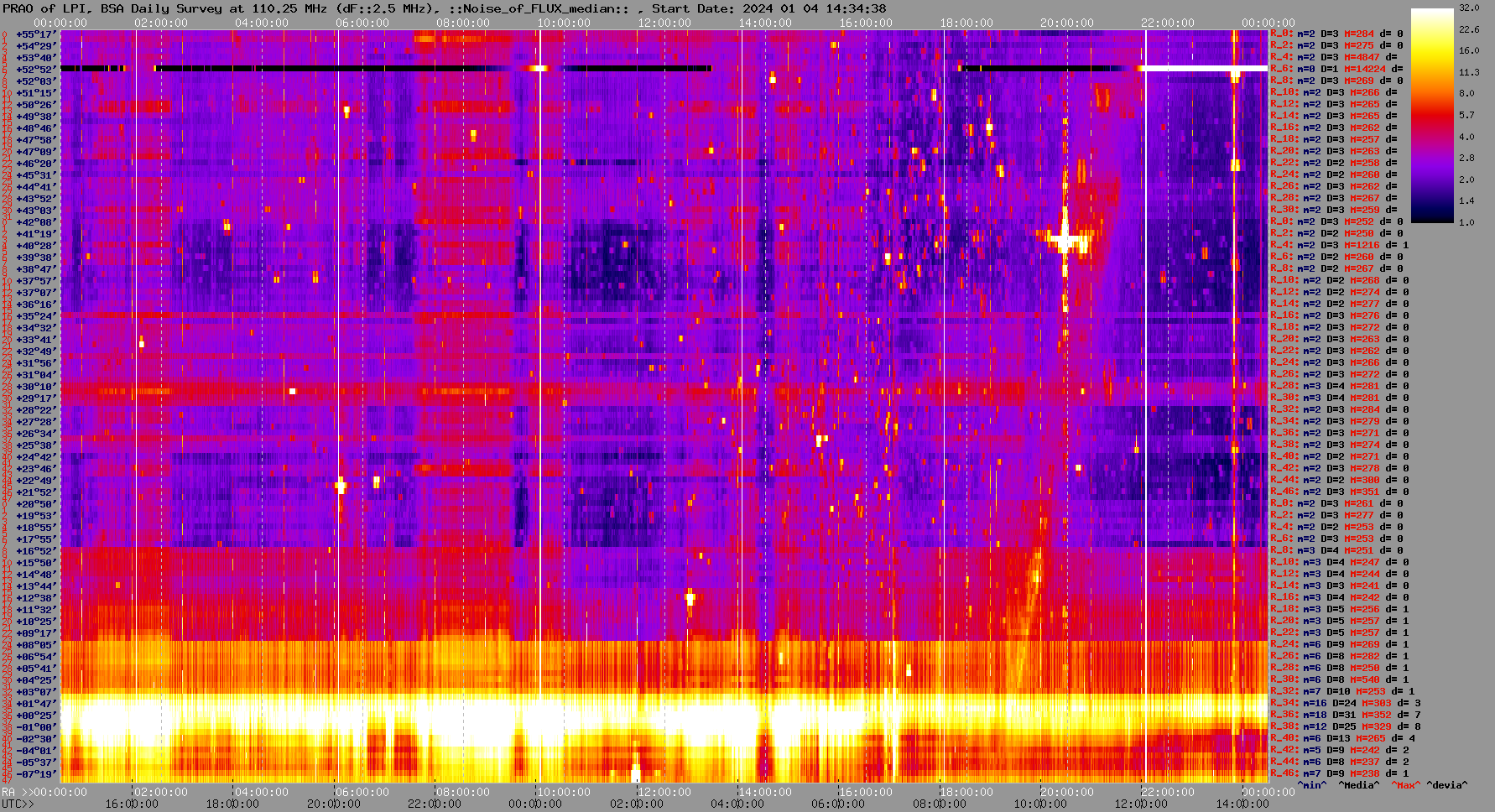
Task: Click the stats row with M=1216
Action: pyautogui.click(x=1340, y=245)
